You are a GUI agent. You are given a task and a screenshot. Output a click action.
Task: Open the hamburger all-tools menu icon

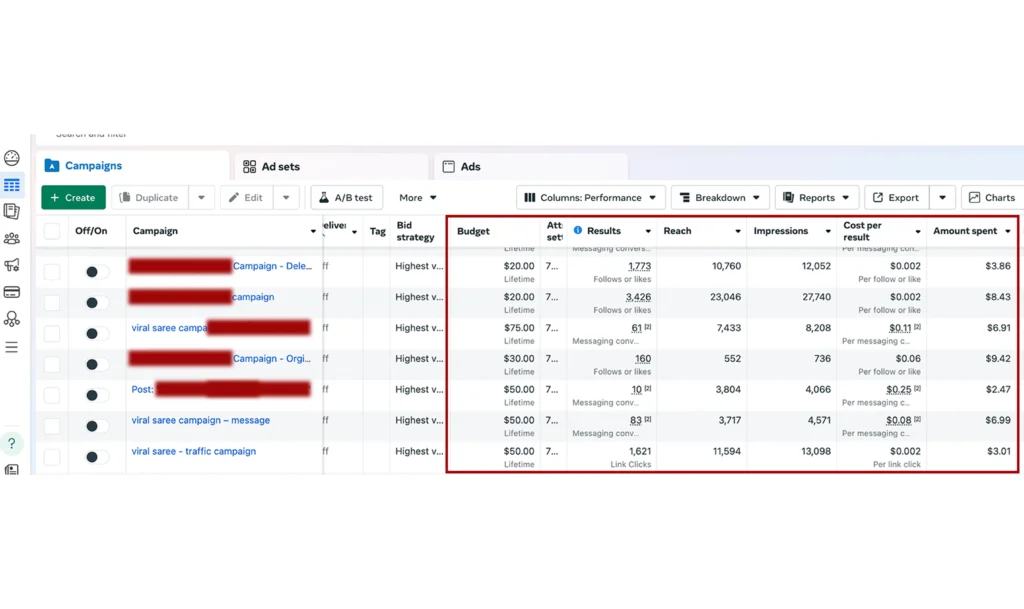point(12,347)
